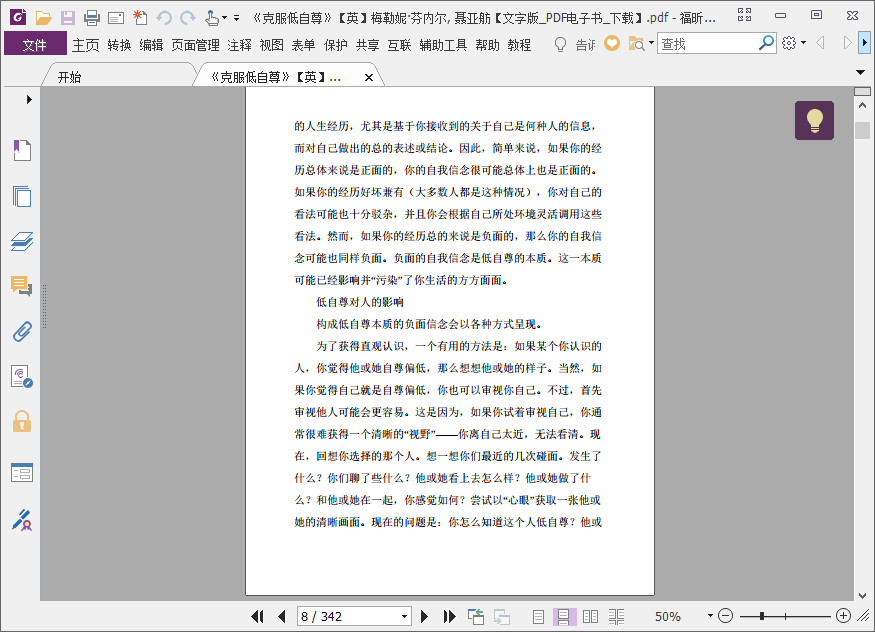This screenshot has height=632, width=875.
Task: Click in the 查找 search field
Action: 708,43
